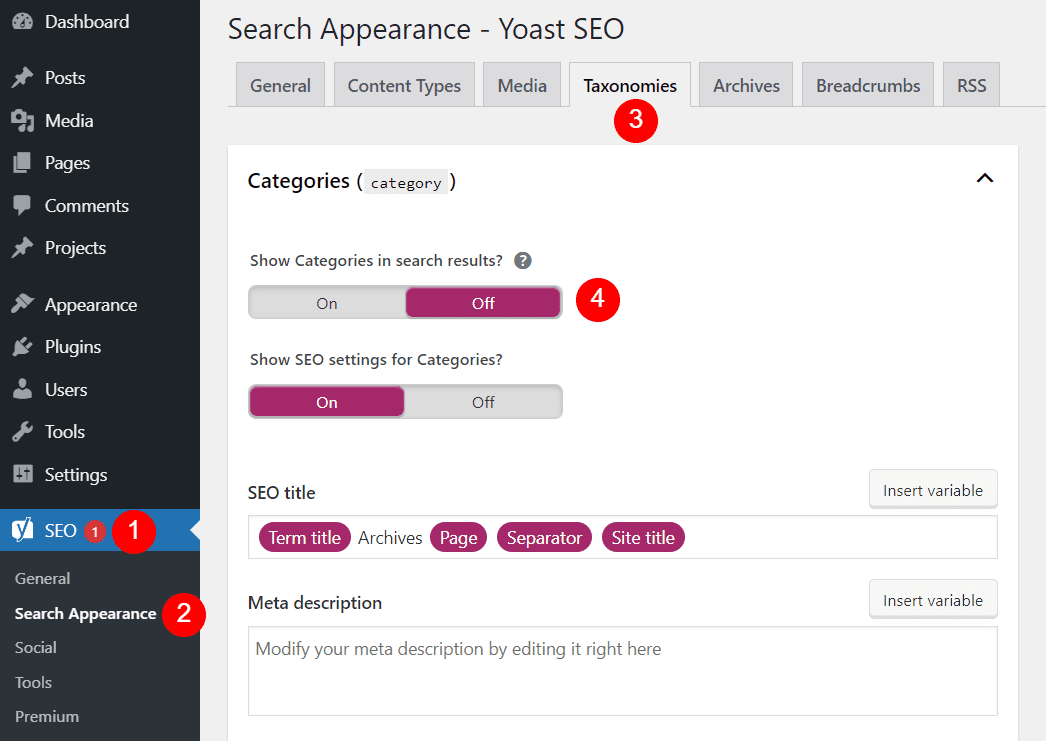Go to the Archives tab
This screenshot has width=1046, height=741.
pyautogui.click(x=746, y=85)
